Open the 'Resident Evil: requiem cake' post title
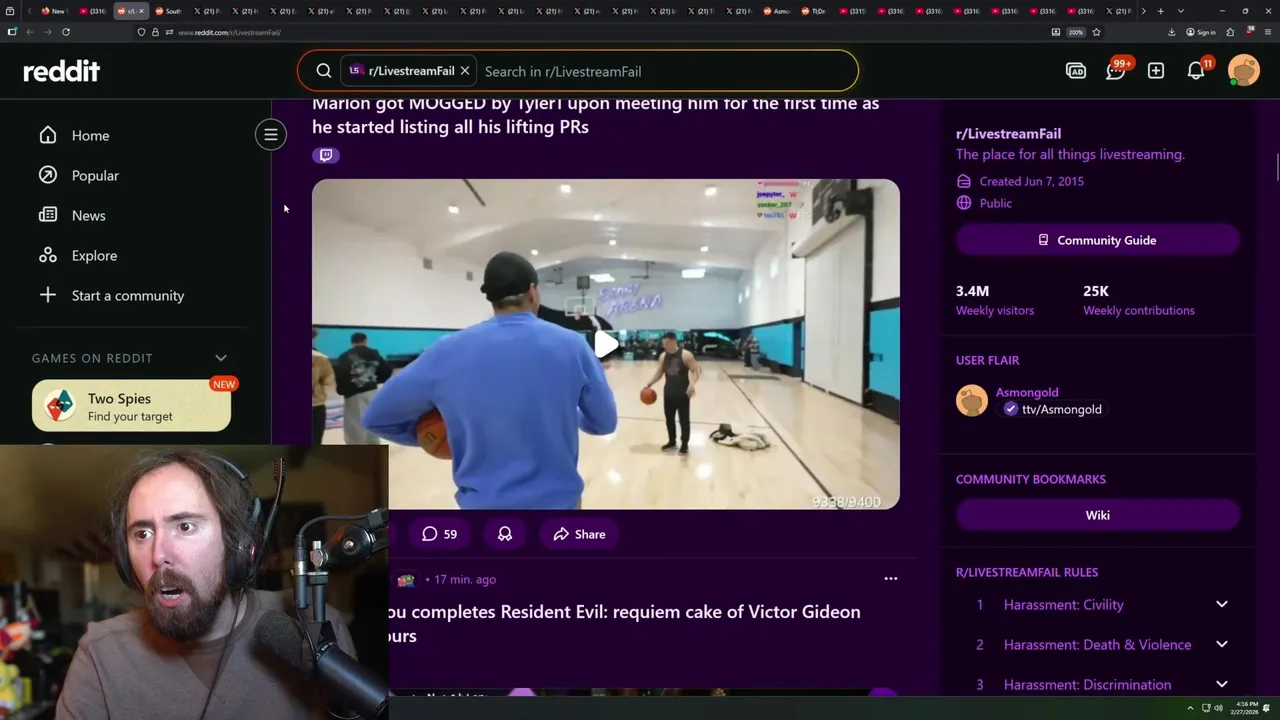The height and width of the screenshot is (720, 1280). point(626,623)
